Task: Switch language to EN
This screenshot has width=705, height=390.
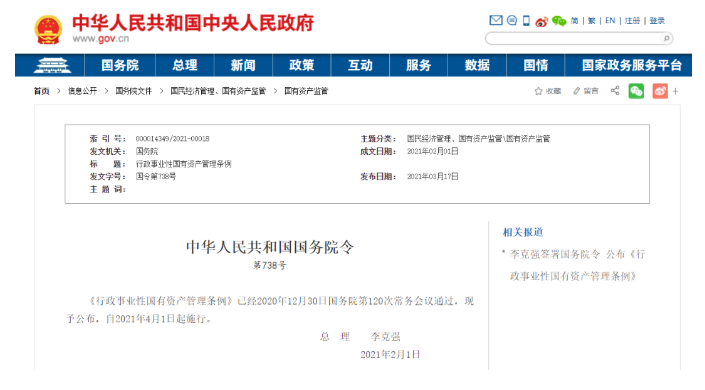Action: click(x=610, y=21)
